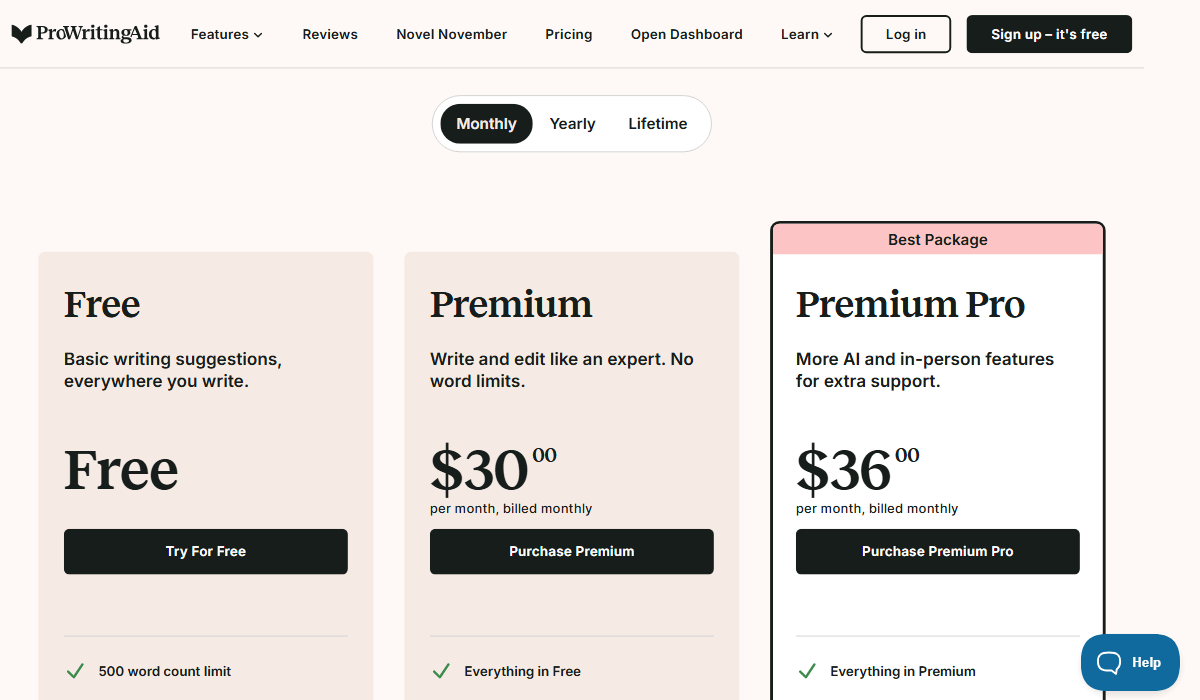1200x700 pixels.
Task: Switch to Lifetime billing
Action: coord(658,124)
